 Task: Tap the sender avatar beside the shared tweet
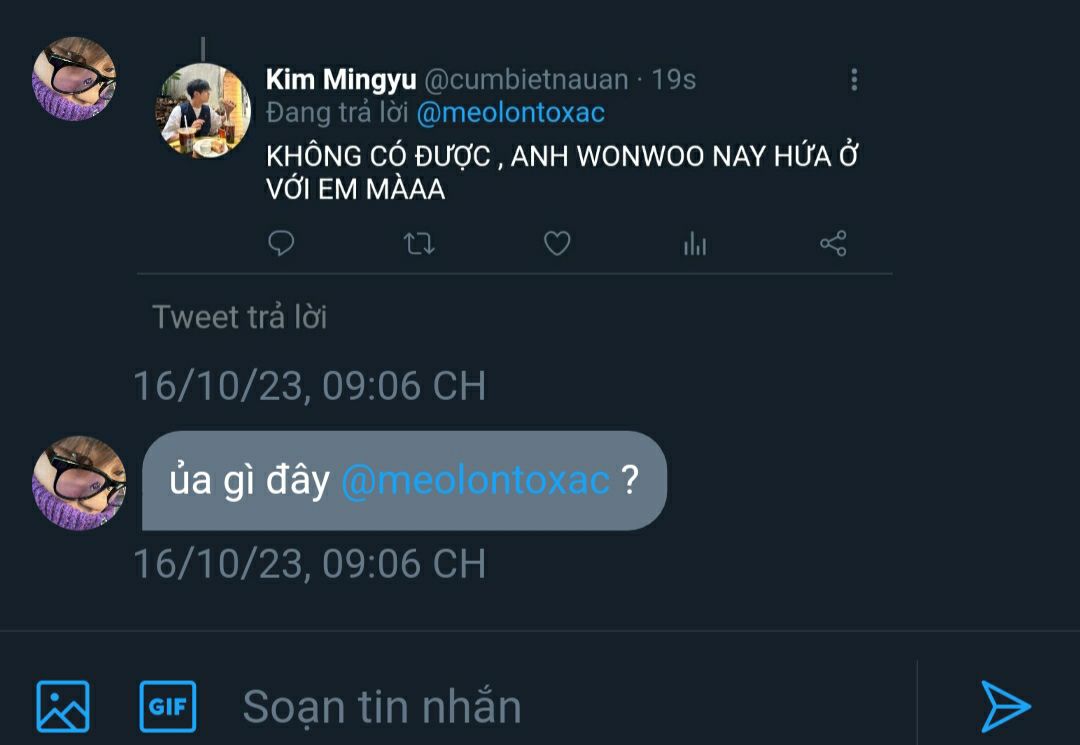click(74, 79)
